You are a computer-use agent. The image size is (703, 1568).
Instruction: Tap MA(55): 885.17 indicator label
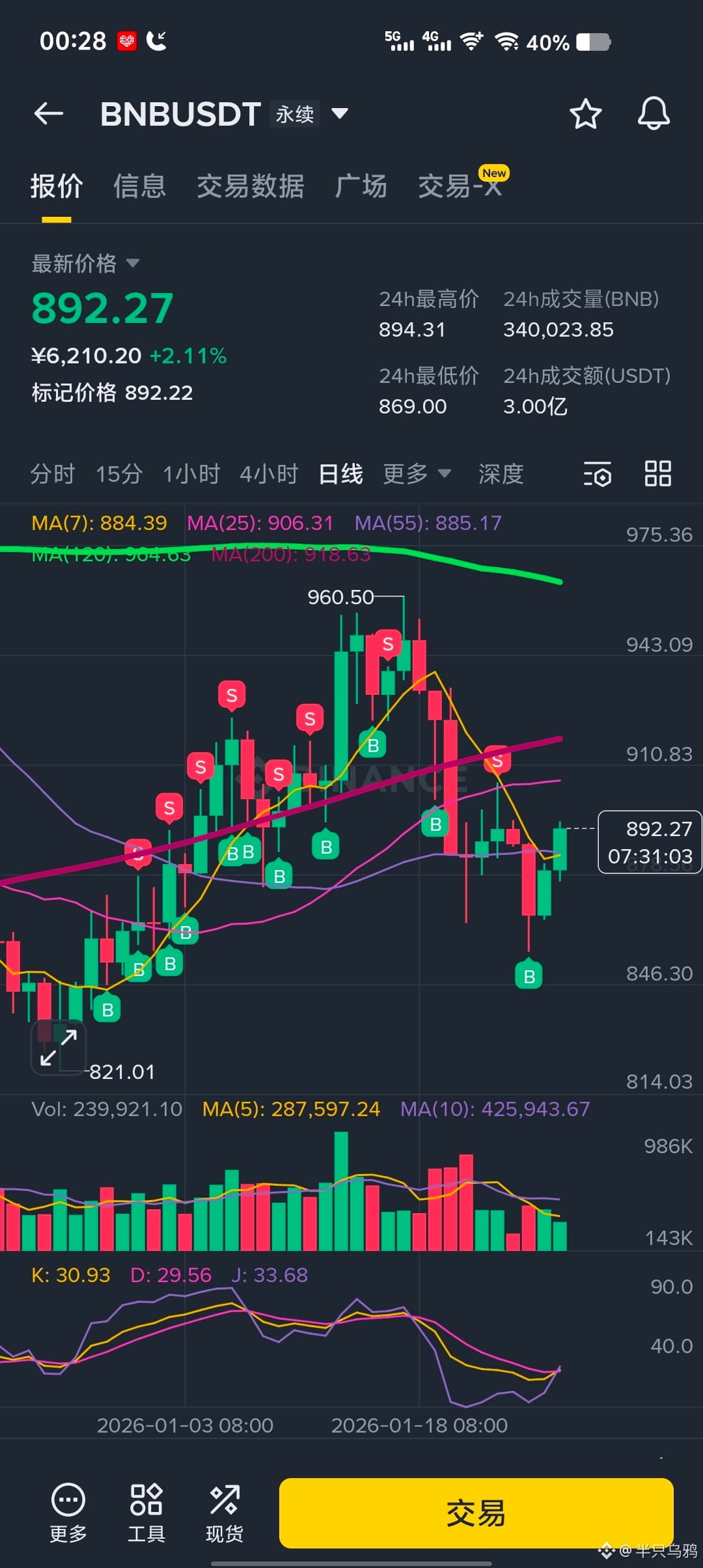428,523
